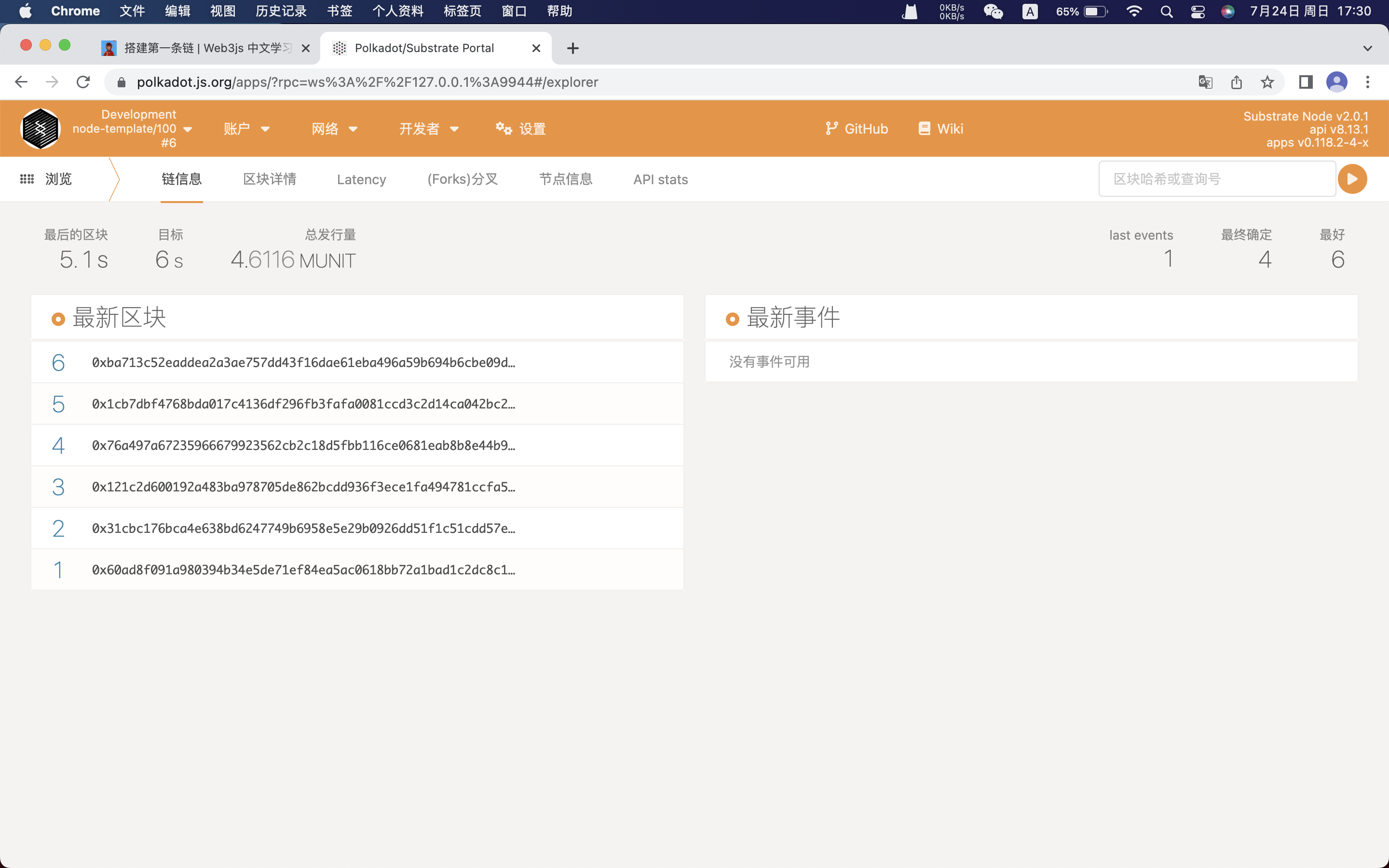Click the Substrate node logo icon

(40, 129)
